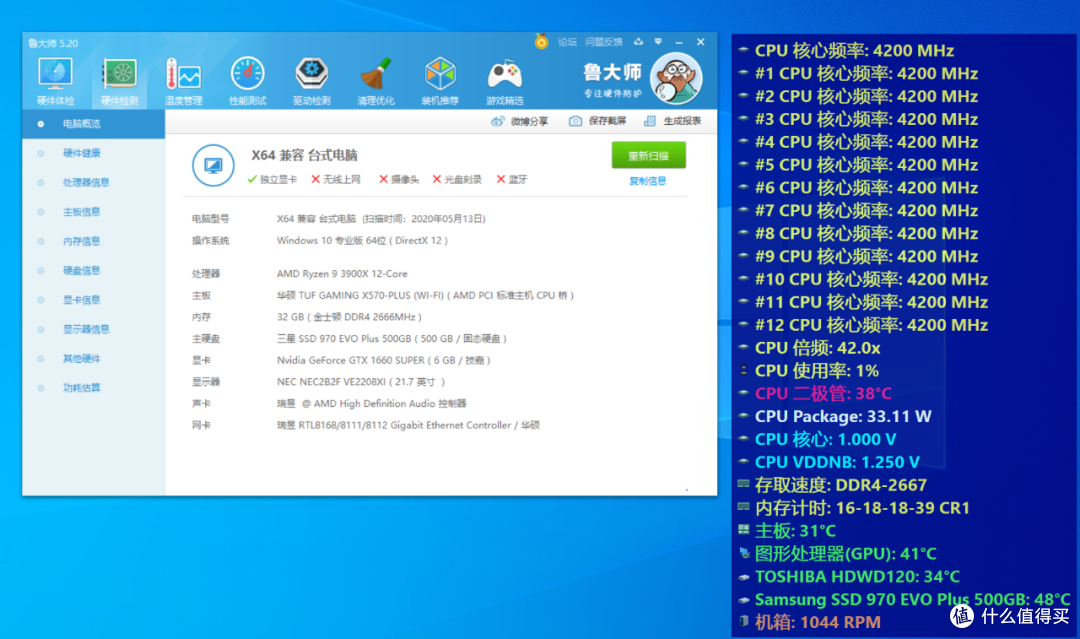
Task: Click the 复制信息 copy info link
Action: (647, 181)
